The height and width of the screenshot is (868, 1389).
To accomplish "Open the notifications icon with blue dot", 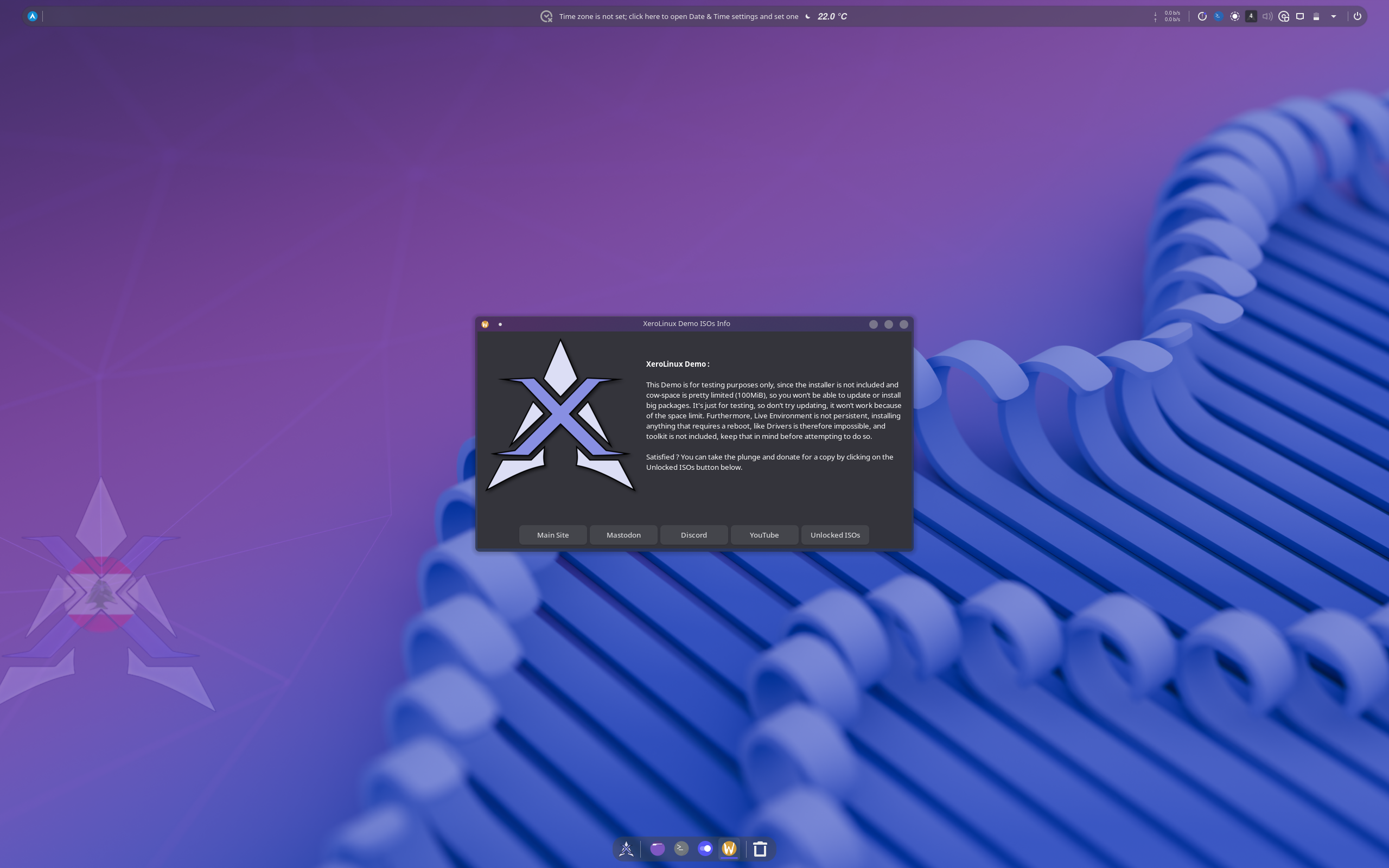I will coord(1202,16).
